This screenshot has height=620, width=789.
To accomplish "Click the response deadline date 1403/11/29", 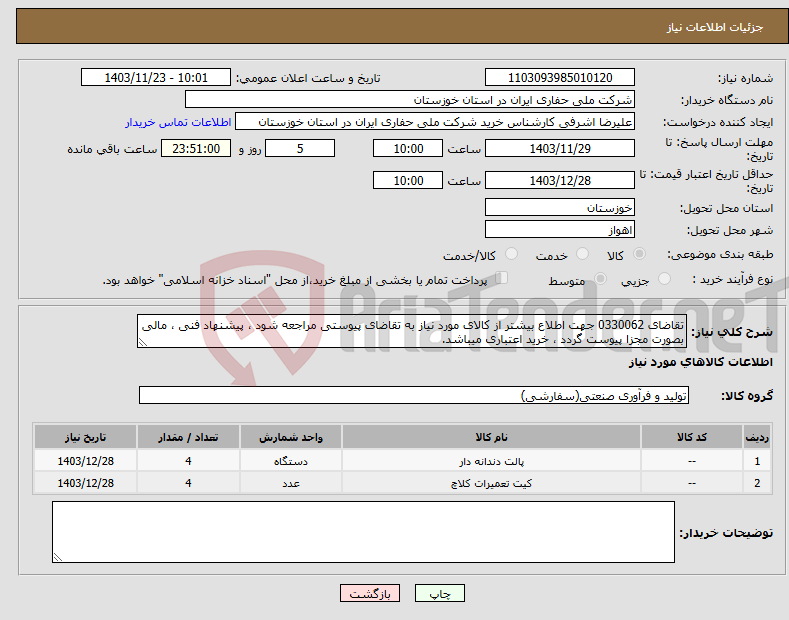I will click(560, 148).
